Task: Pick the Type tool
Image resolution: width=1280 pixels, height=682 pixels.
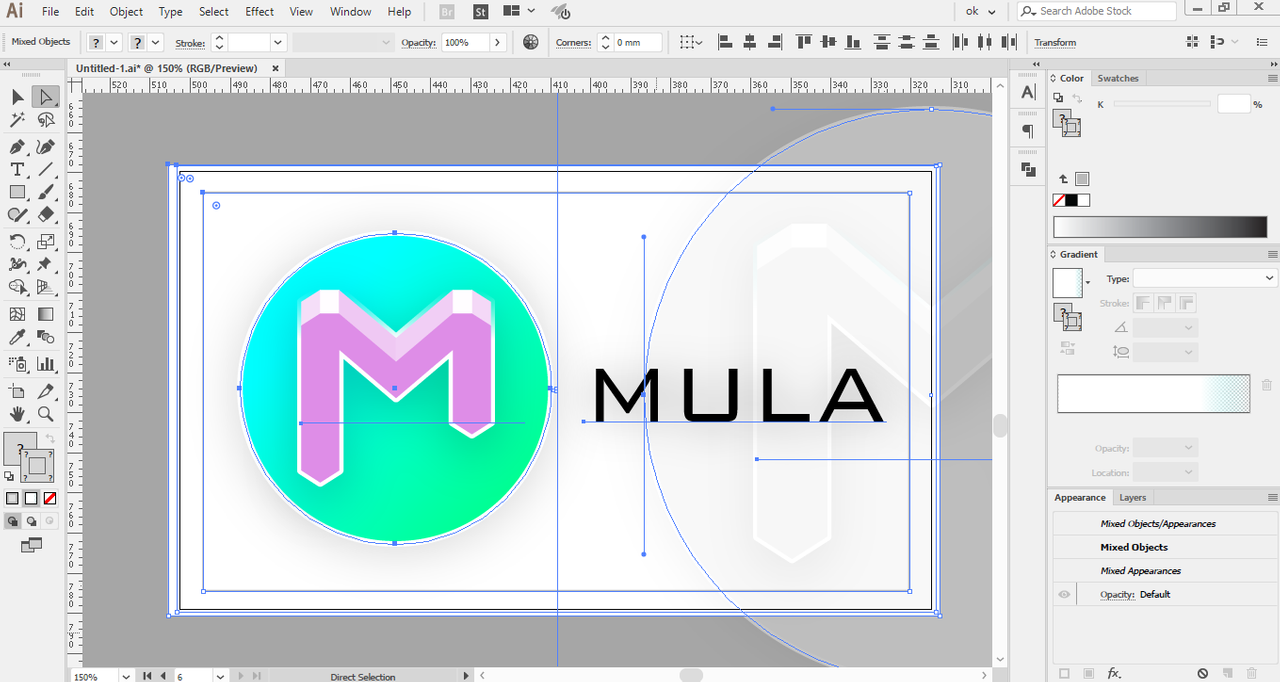Action: pos(17,170)
